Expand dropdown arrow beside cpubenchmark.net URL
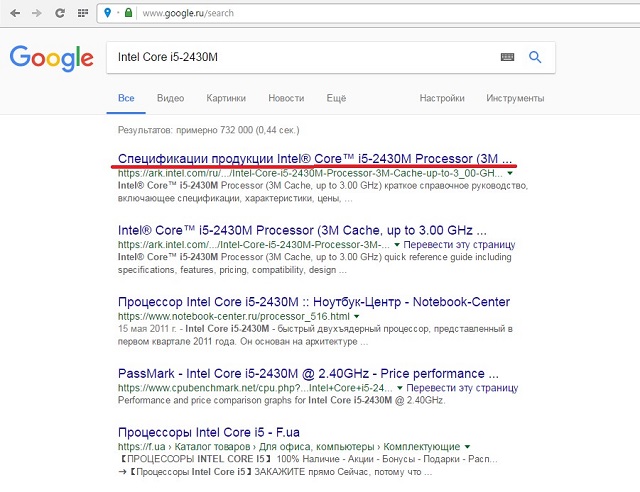Viewport: 640px width, 492px height. 400,388
